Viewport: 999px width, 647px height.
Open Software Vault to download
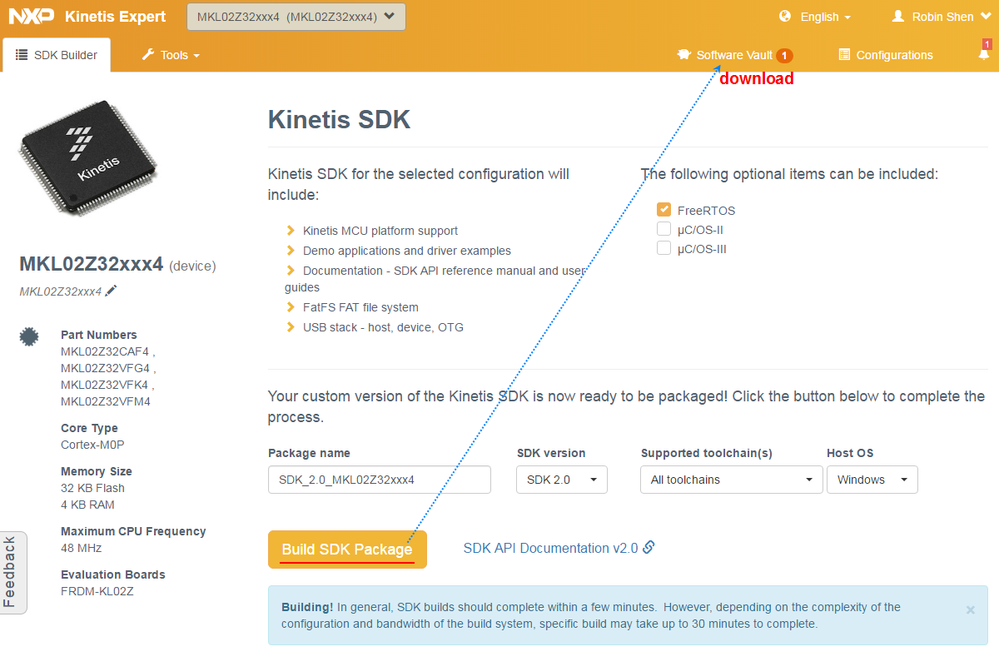(734, 55)
